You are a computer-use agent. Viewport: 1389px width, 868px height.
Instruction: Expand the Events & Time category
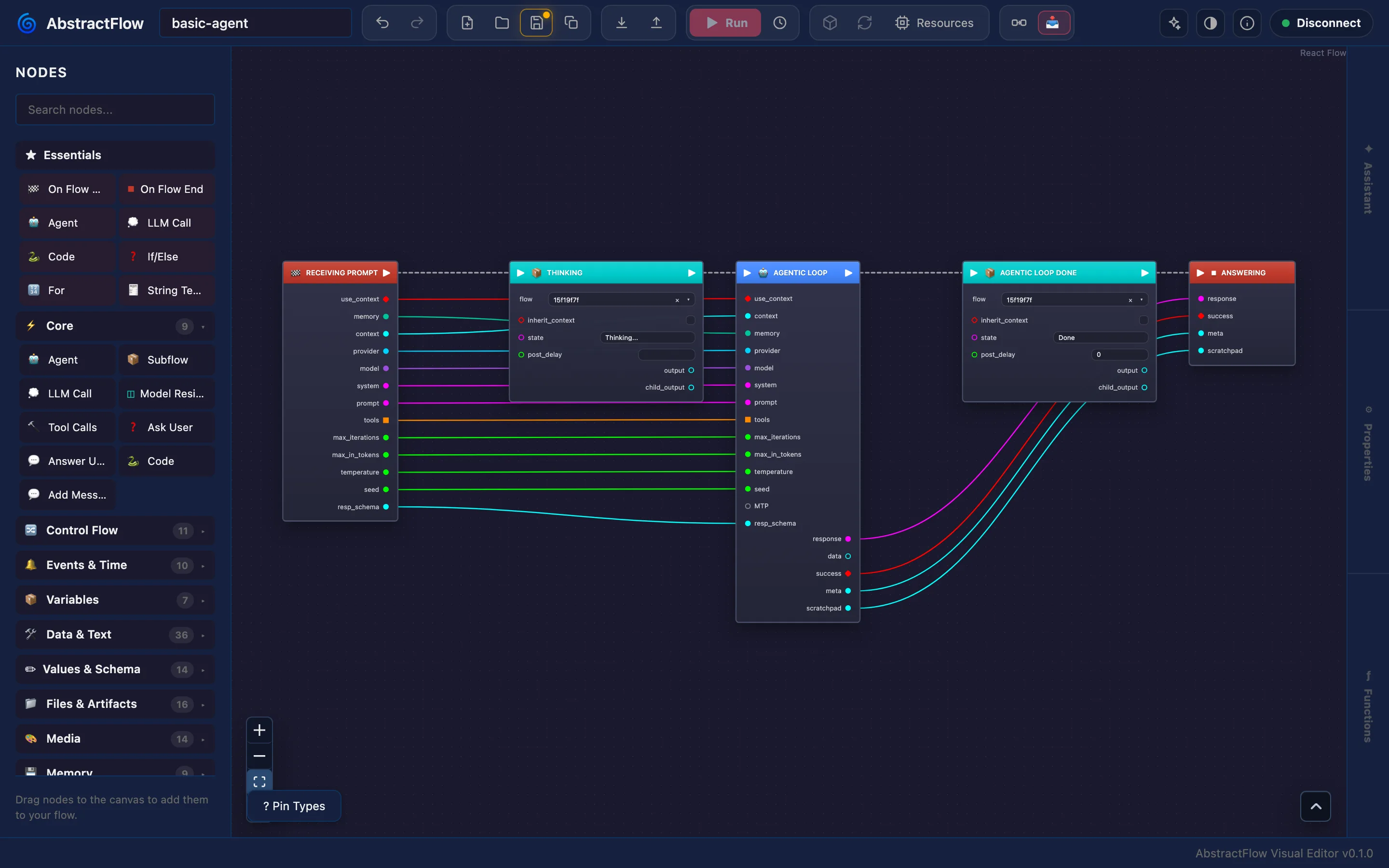(115, 565)
